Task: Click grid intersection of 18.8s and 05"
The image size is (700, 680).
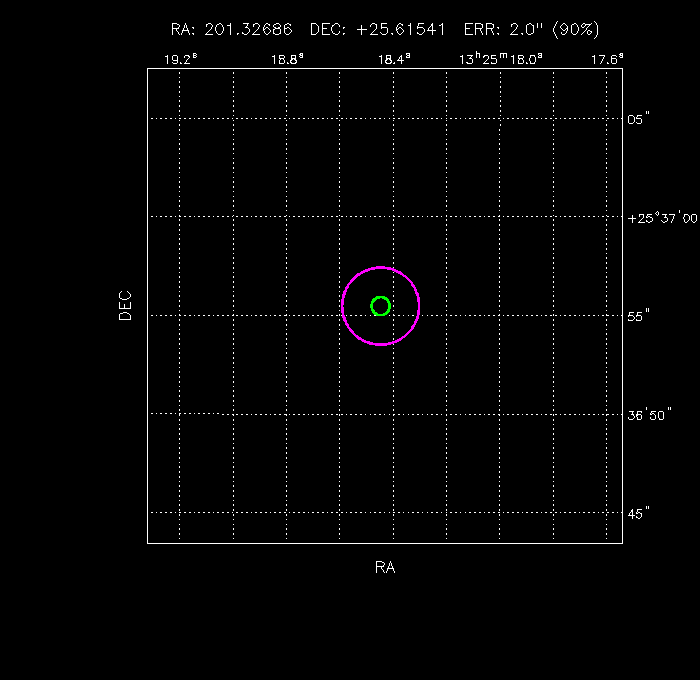Action: (286, 118)
